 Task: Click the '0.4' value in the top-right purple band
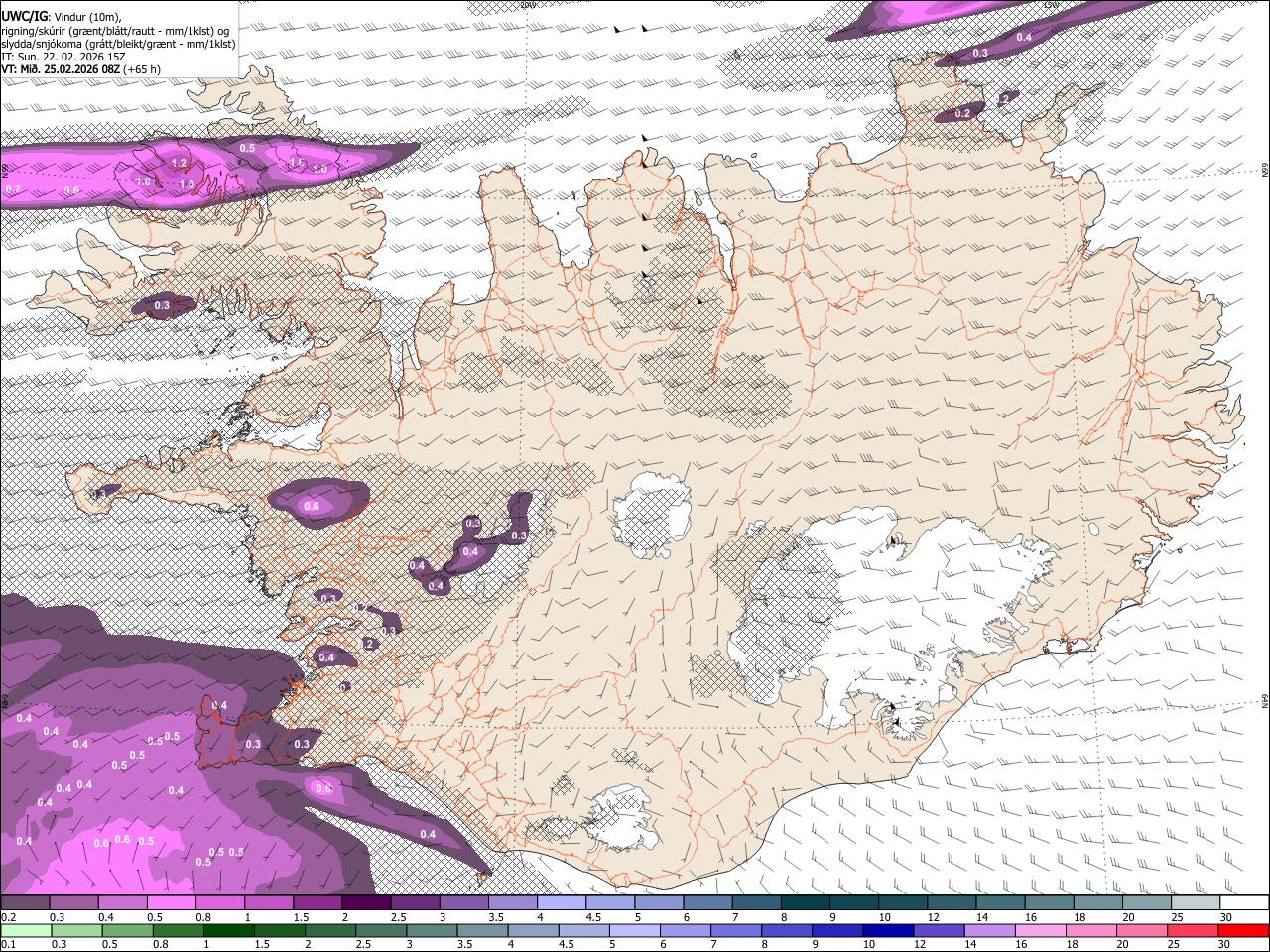click(x=1025, y=38)
